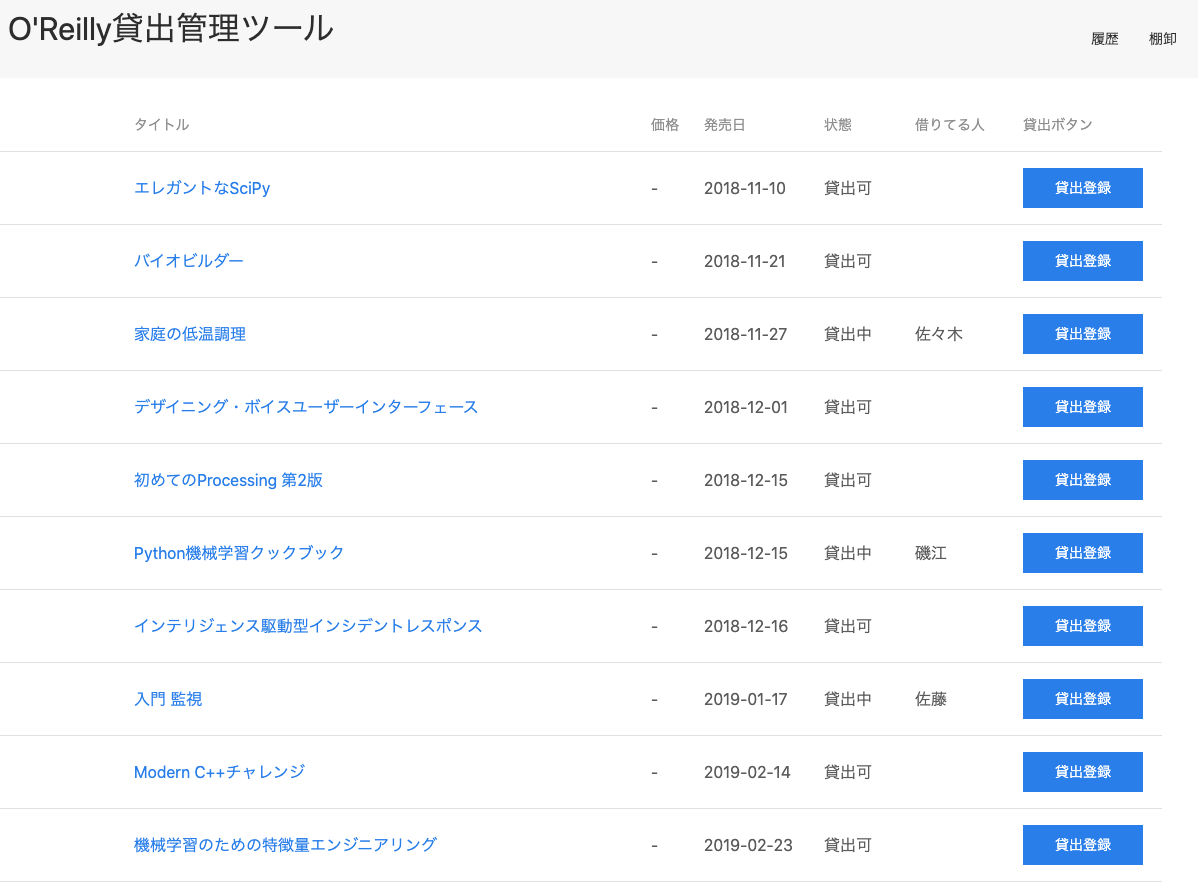The height and width of the screenshot is (891, 1198).
Task: Select the date 2018-11-27
Action: point(746,334)
